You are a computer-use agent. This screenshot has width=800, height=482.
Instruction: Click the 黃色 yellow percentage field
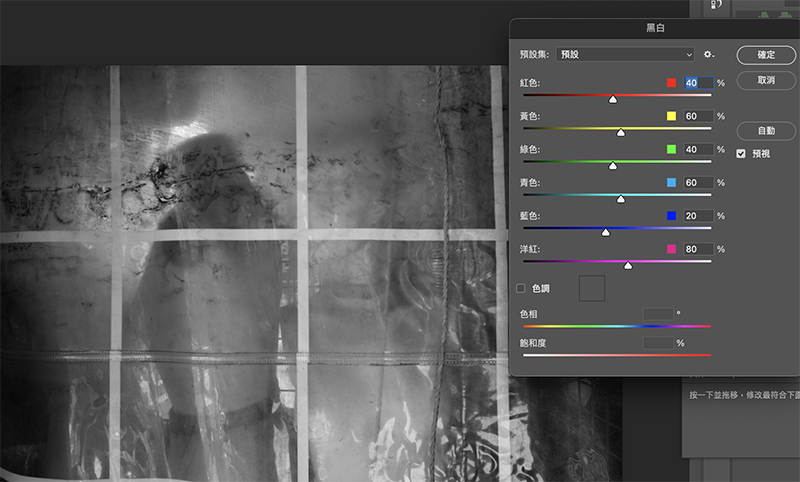(x=697, y=116)
